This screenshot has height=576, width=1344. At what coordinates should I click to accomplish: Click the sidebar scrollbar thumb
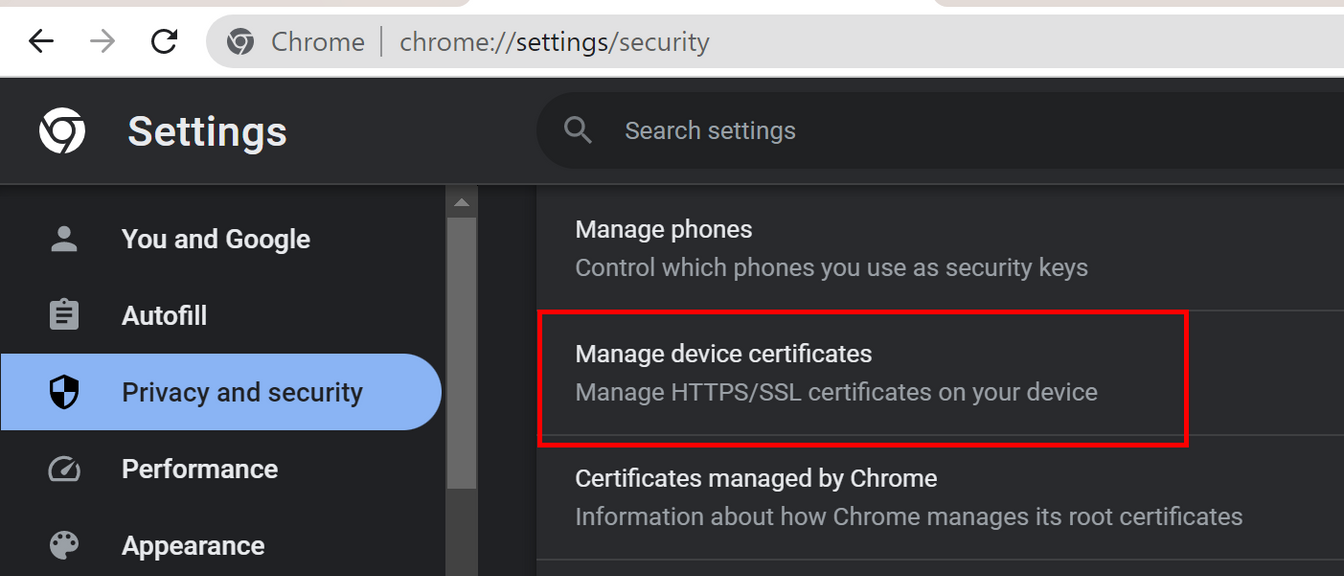click(x=461, y=353)
